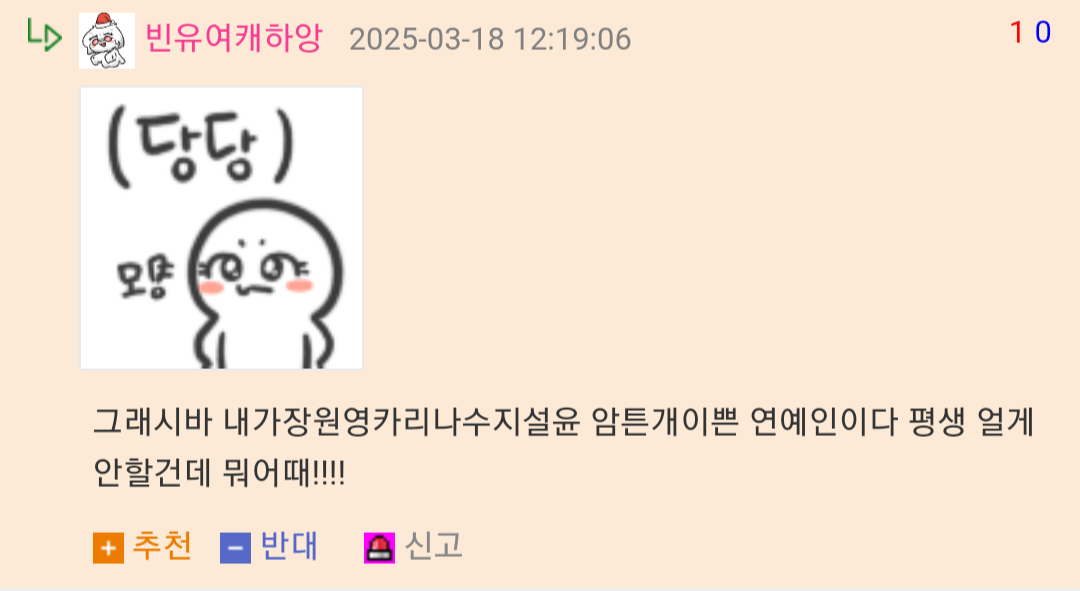Screen dimensions: 1080x591
Task: Click the orange plus icon for 추천
Action: pos(108,548)
